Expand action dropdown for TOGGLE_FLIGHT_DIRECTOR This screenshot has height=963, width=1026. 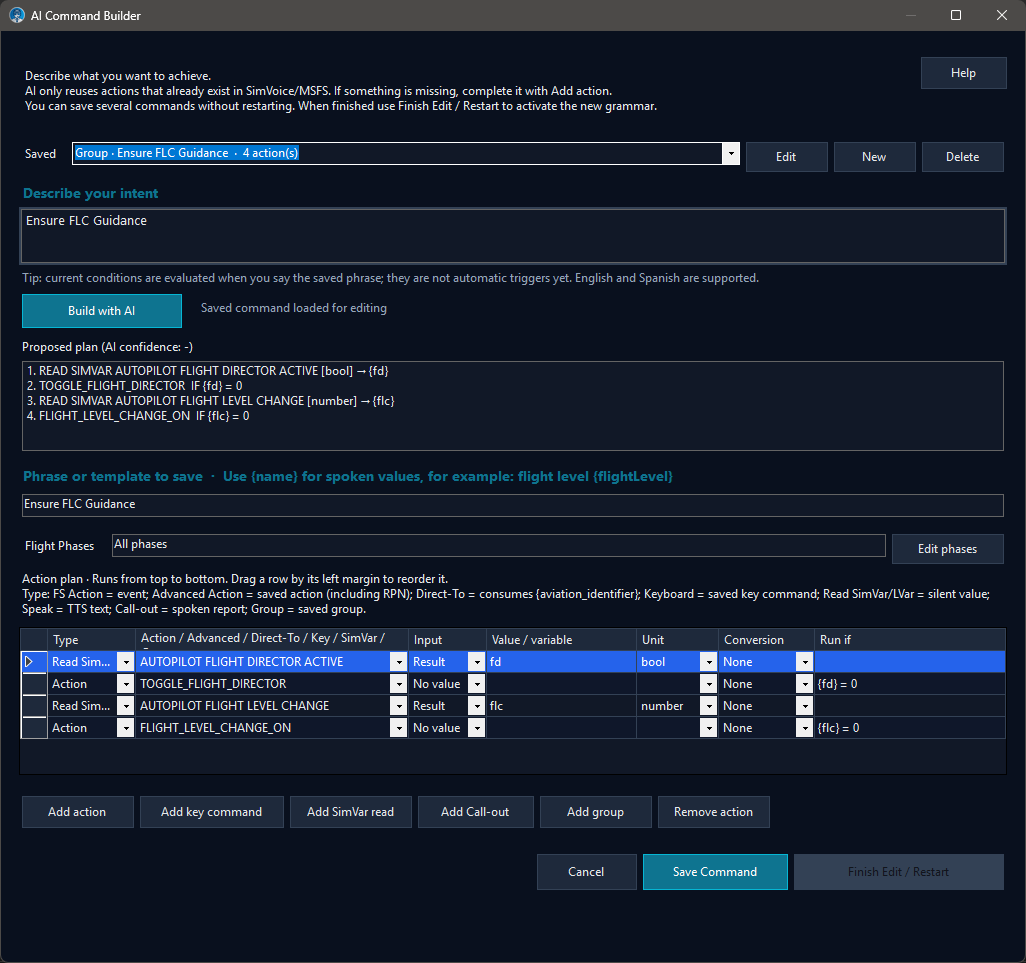pos(398,684)
